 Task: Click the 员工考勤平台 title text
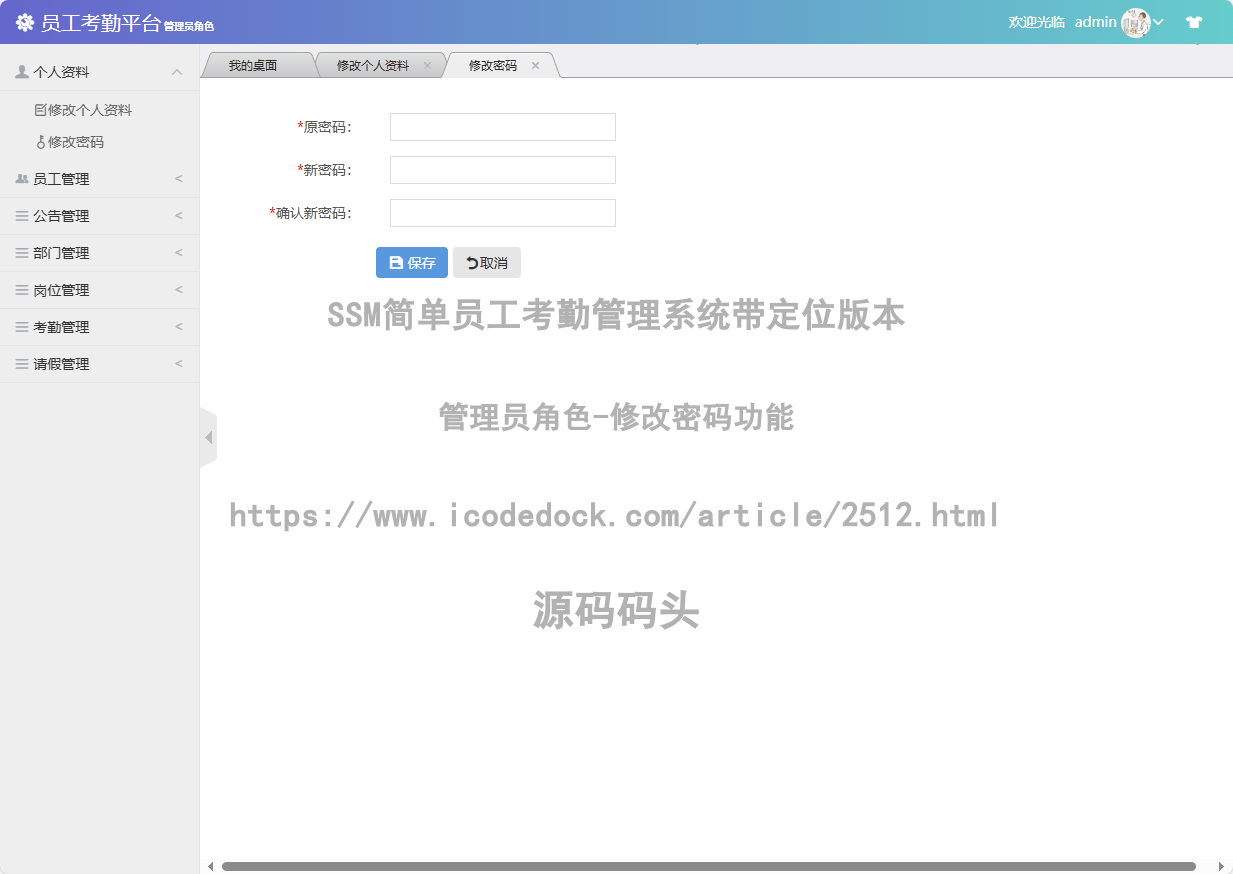[100, 23]
